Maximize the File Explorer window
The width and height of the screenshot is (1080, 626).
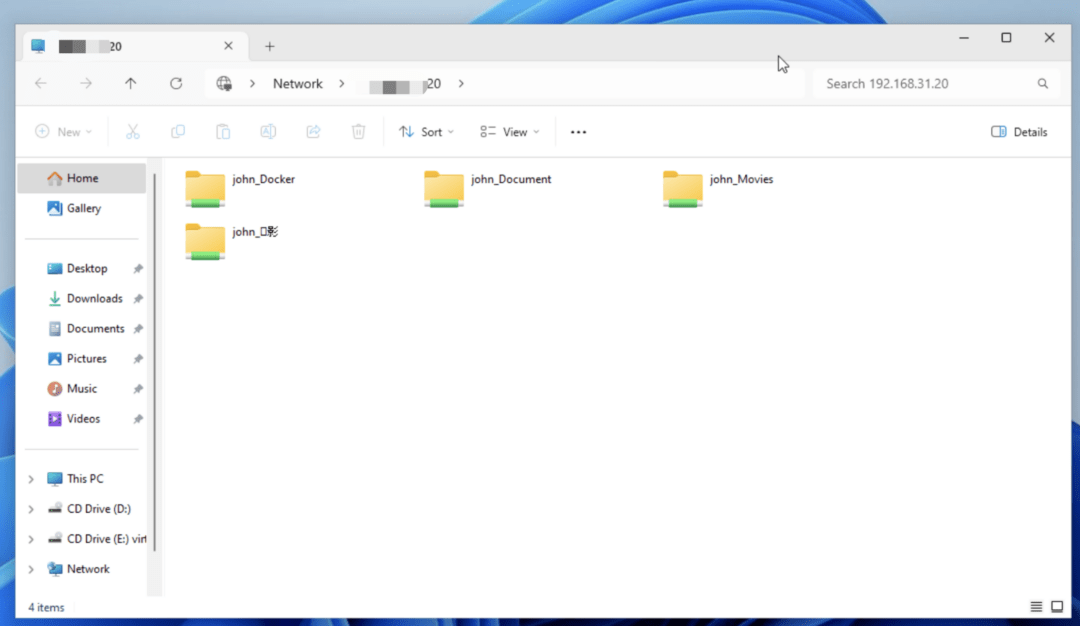point(1006,38)
